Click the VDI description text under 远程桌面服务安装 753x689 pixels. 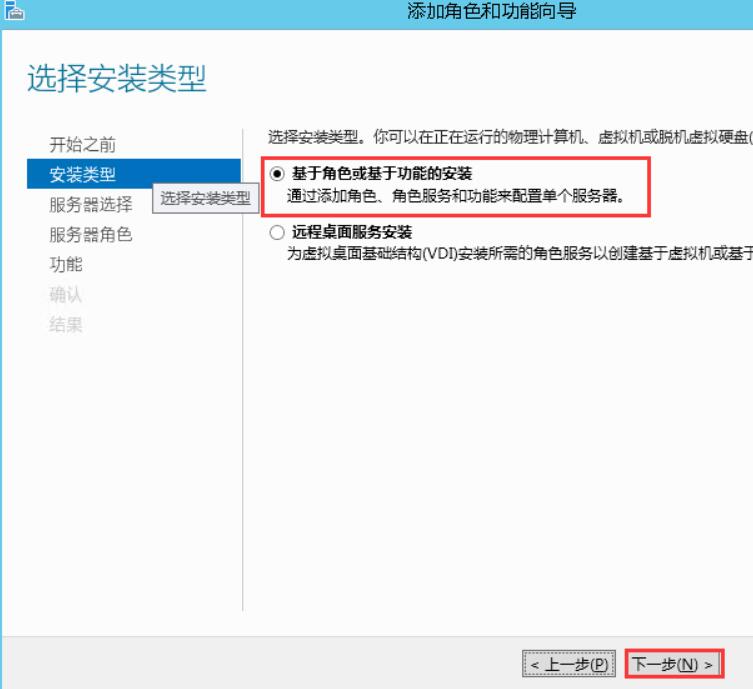pyautogui.click(x=520, y=254)
